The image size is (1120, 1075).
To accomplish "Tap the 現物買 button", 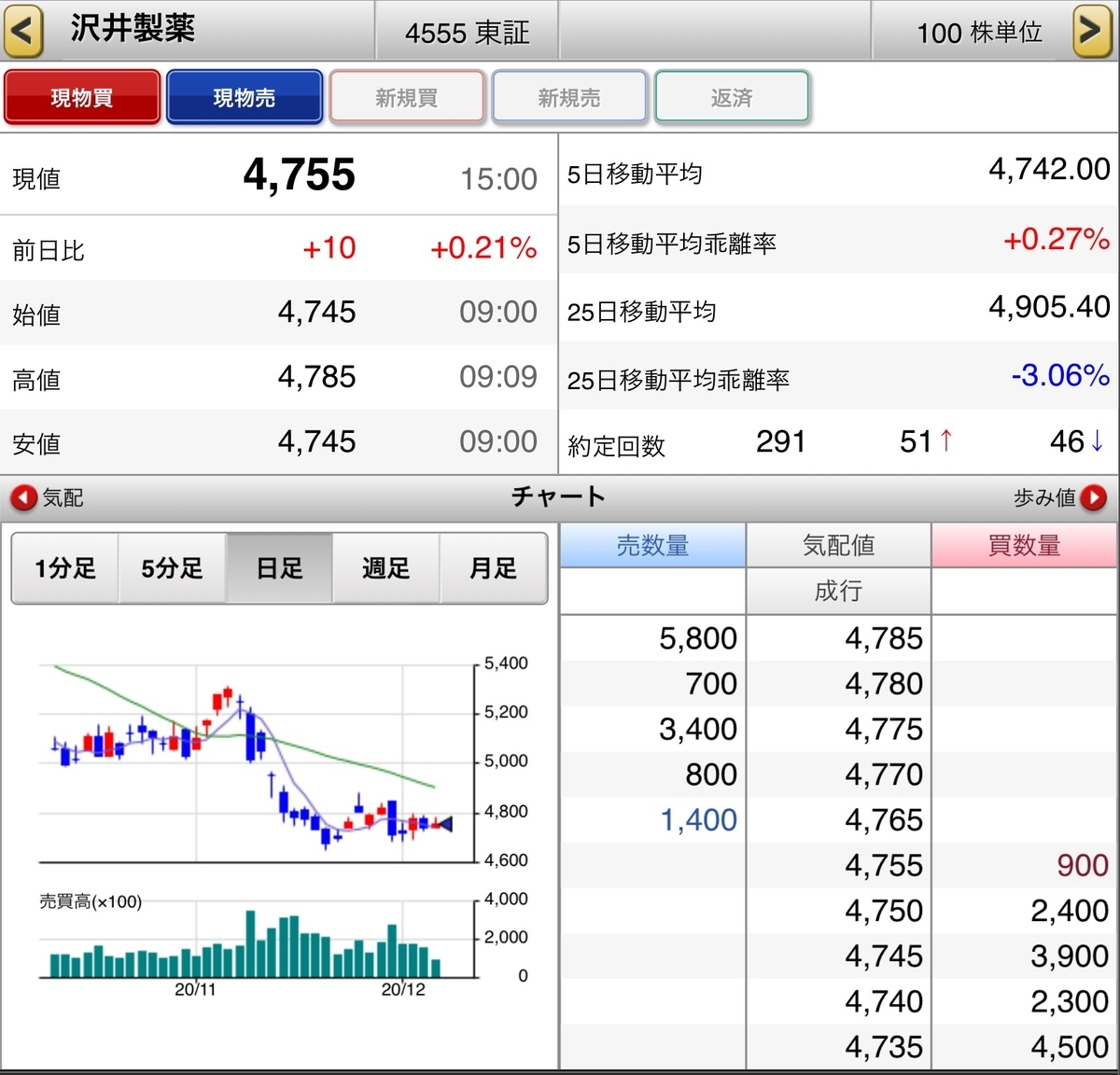I will (82, 97).
